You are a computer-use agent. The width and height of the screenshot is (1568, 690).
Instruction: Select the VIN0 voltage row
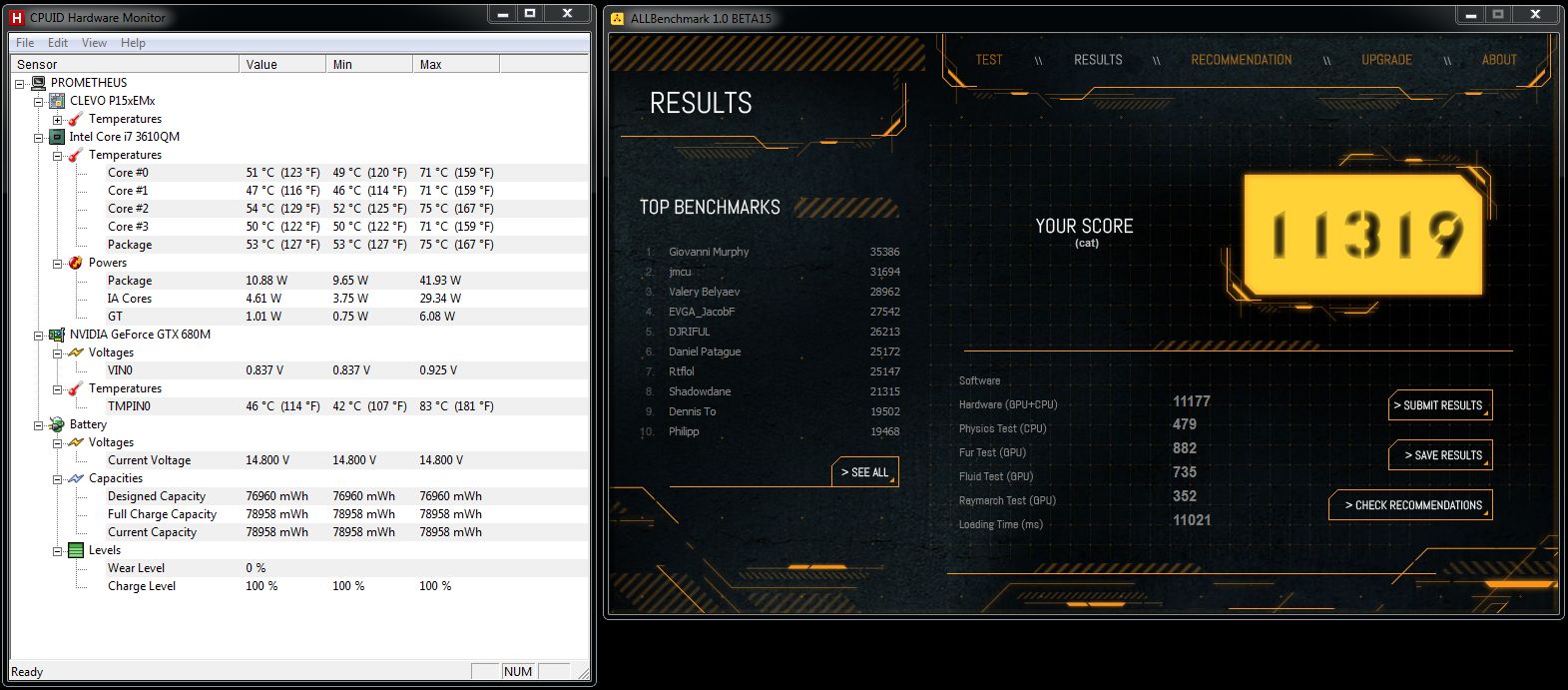(299, 370)
